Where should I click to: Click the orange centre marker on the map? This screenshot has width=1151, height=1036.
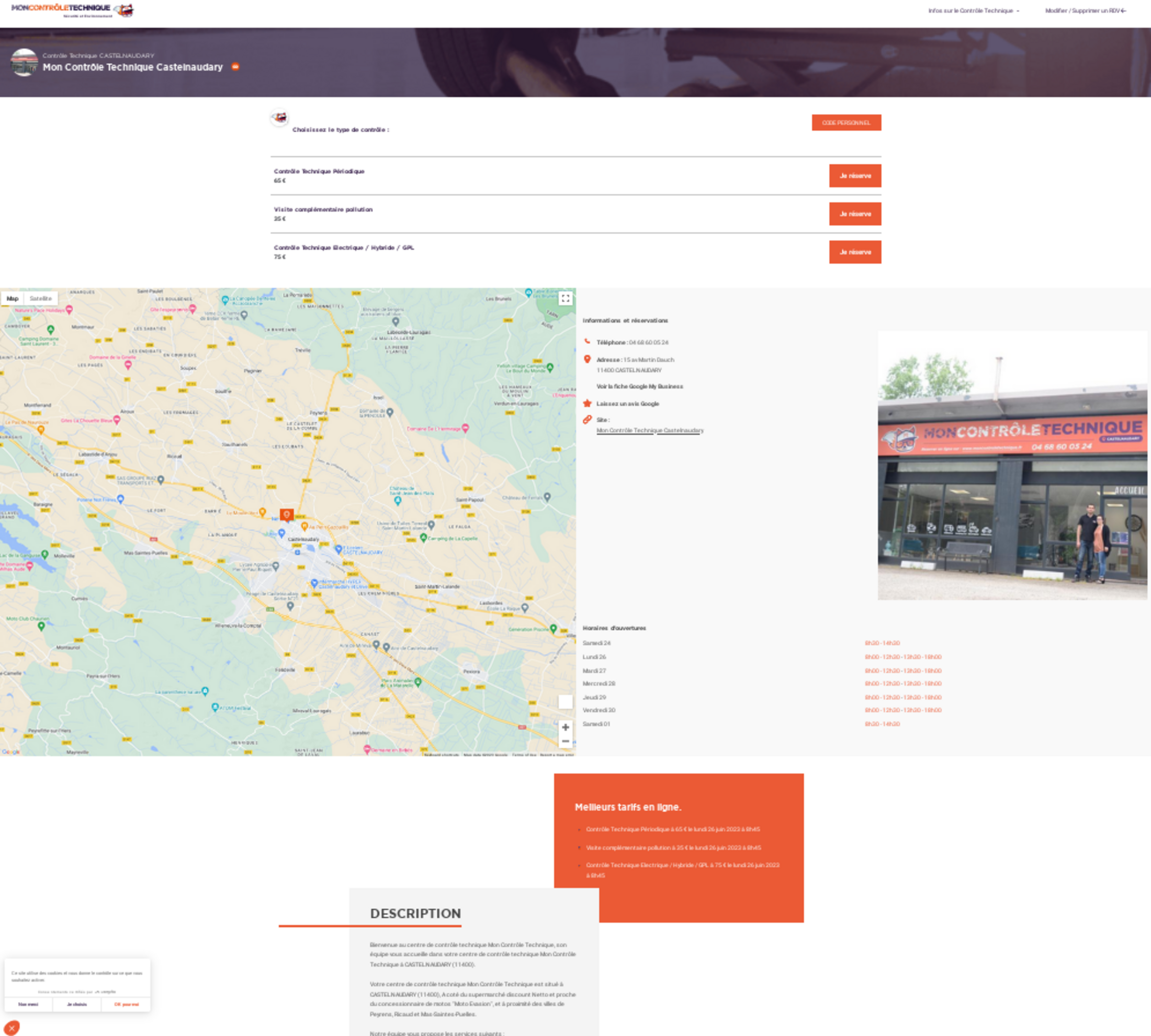287,515
